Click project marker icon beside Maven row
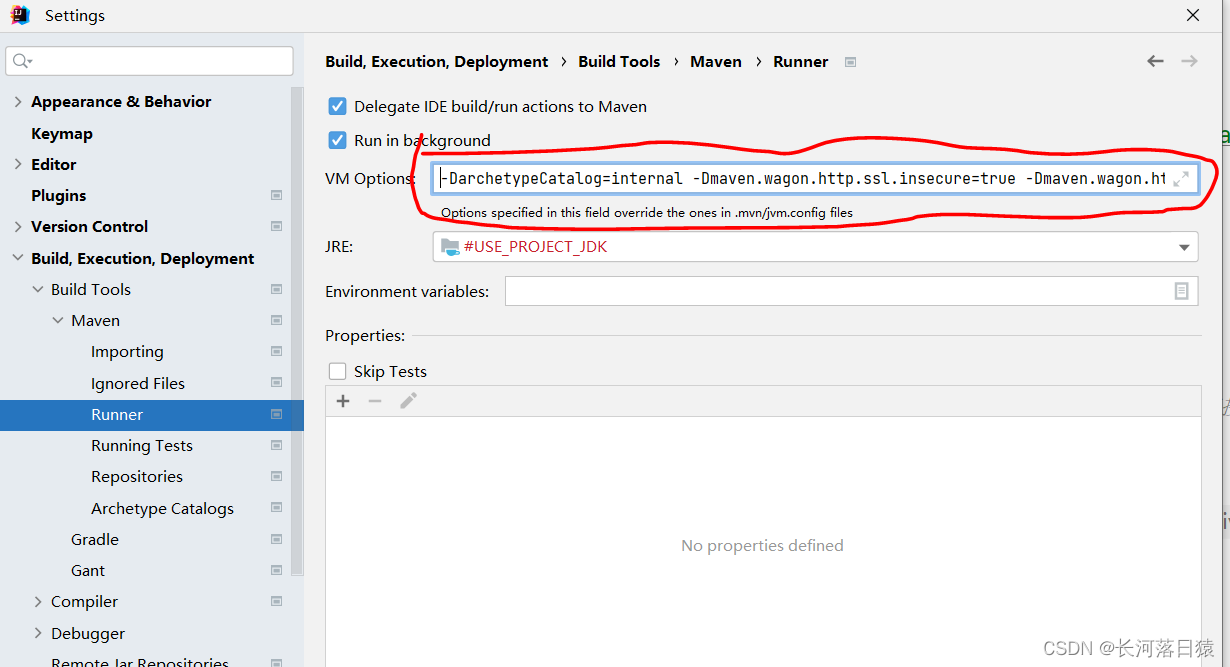The width and height of the screenshot is (1230, 667). coord(277,321)
